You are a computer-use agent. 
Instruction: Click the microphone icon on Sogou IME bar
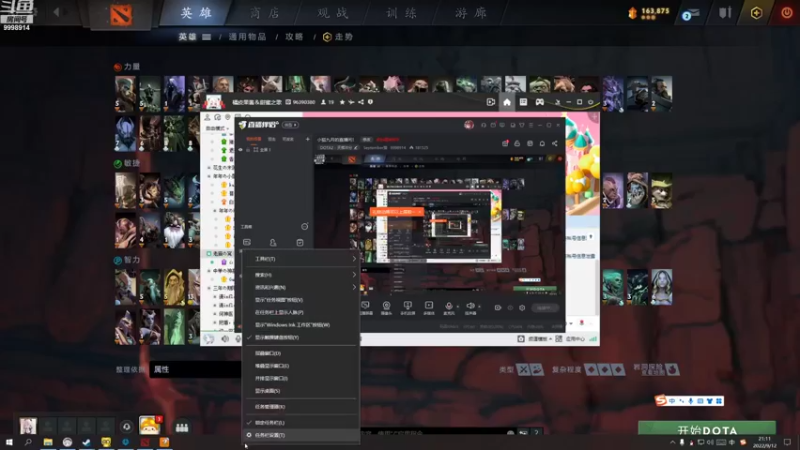pyautogui.click(x=691, y=401)
